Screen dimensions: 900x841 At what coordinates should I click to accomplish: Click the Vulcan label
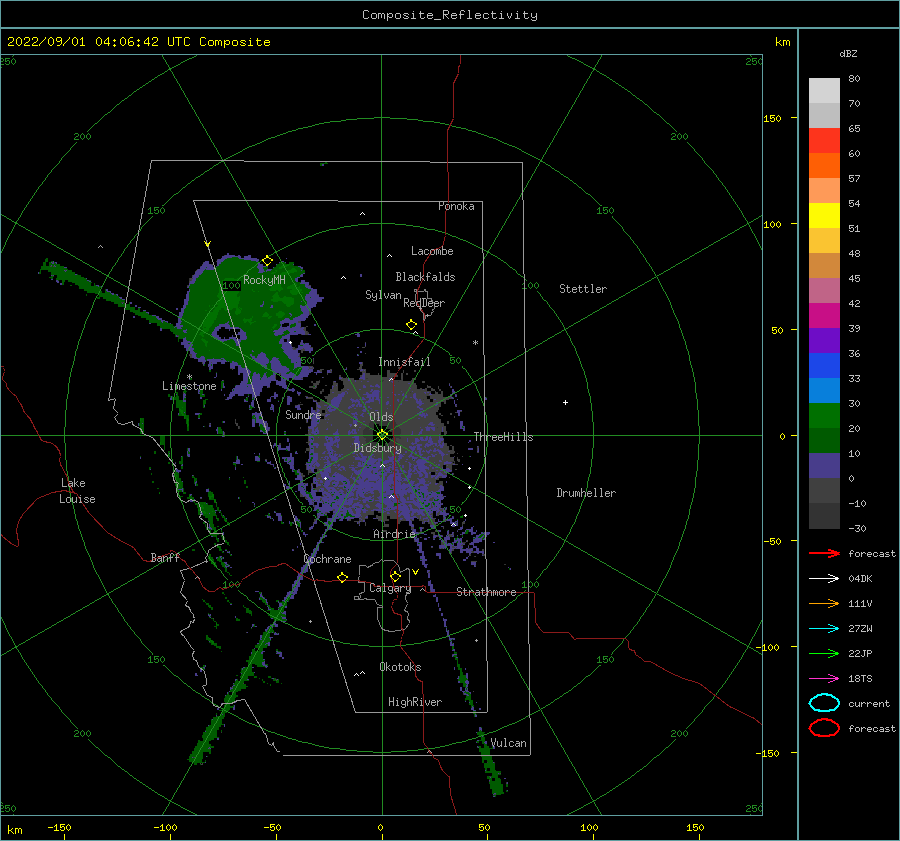pos(508,743)
